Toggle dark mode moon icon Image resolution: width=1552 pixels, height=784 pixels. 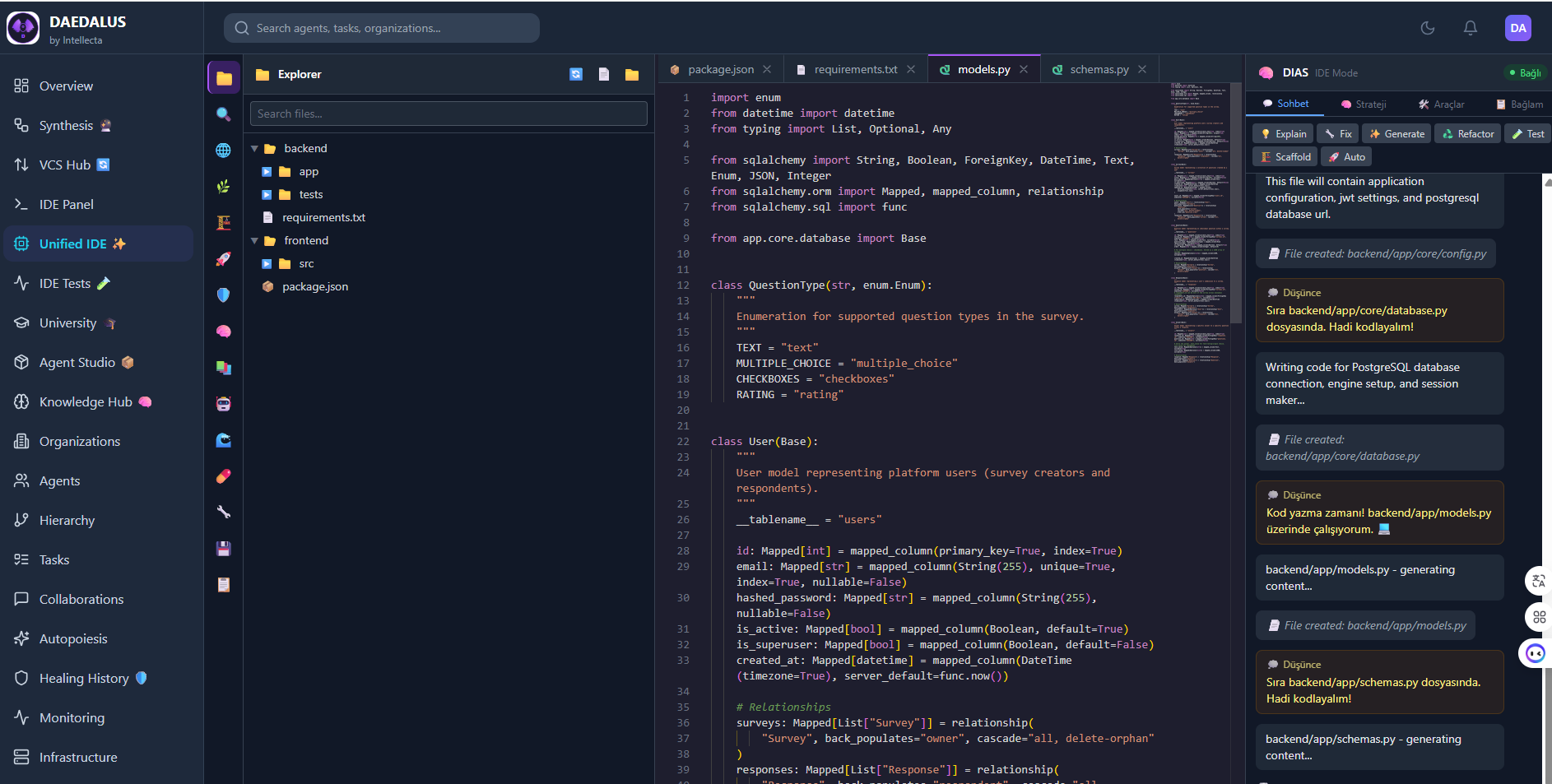1428,28
